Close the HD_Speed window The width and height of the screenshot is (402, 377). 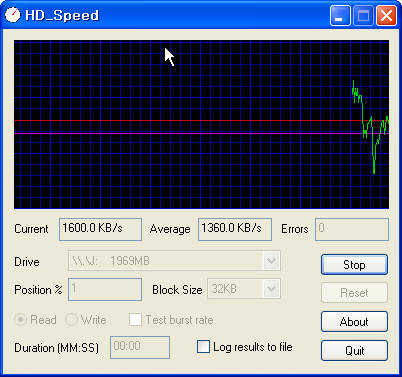(386, 15)
